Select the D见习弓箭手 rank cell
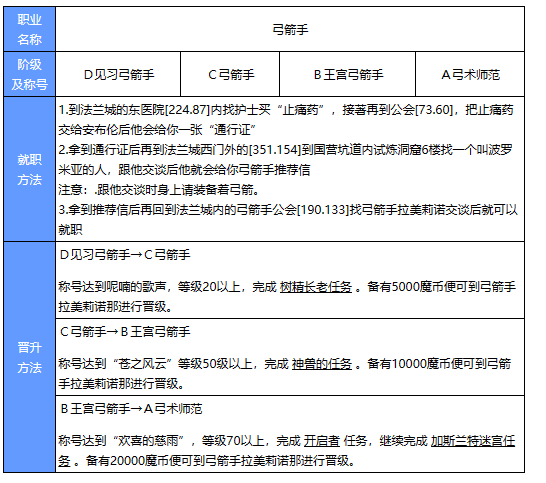The width and height of the screenshot is (546, 483). click(x=118, y=74)
